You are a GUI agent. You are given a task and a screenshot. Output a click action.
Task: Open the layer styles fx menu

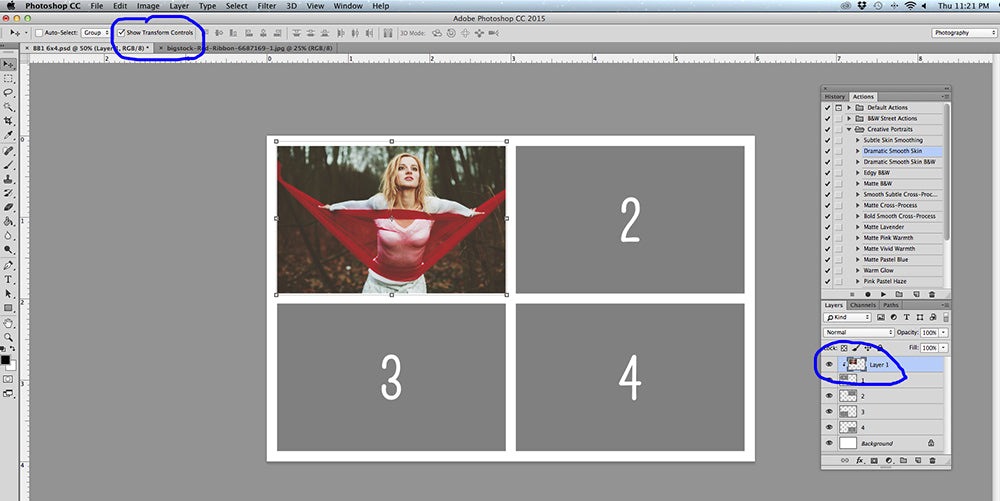pyautogui.click(x=860, y=460)
